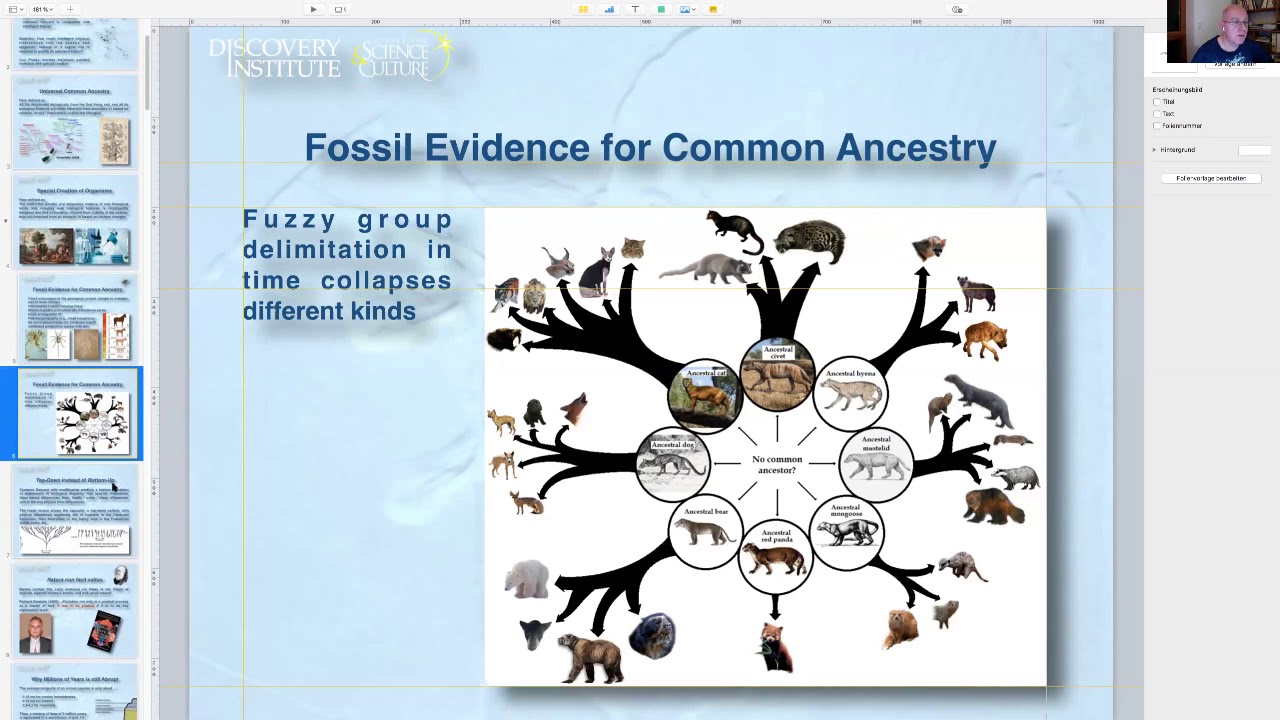Open the Media insert icon
Screen dimensions: 1280x720
click(686, 9)
